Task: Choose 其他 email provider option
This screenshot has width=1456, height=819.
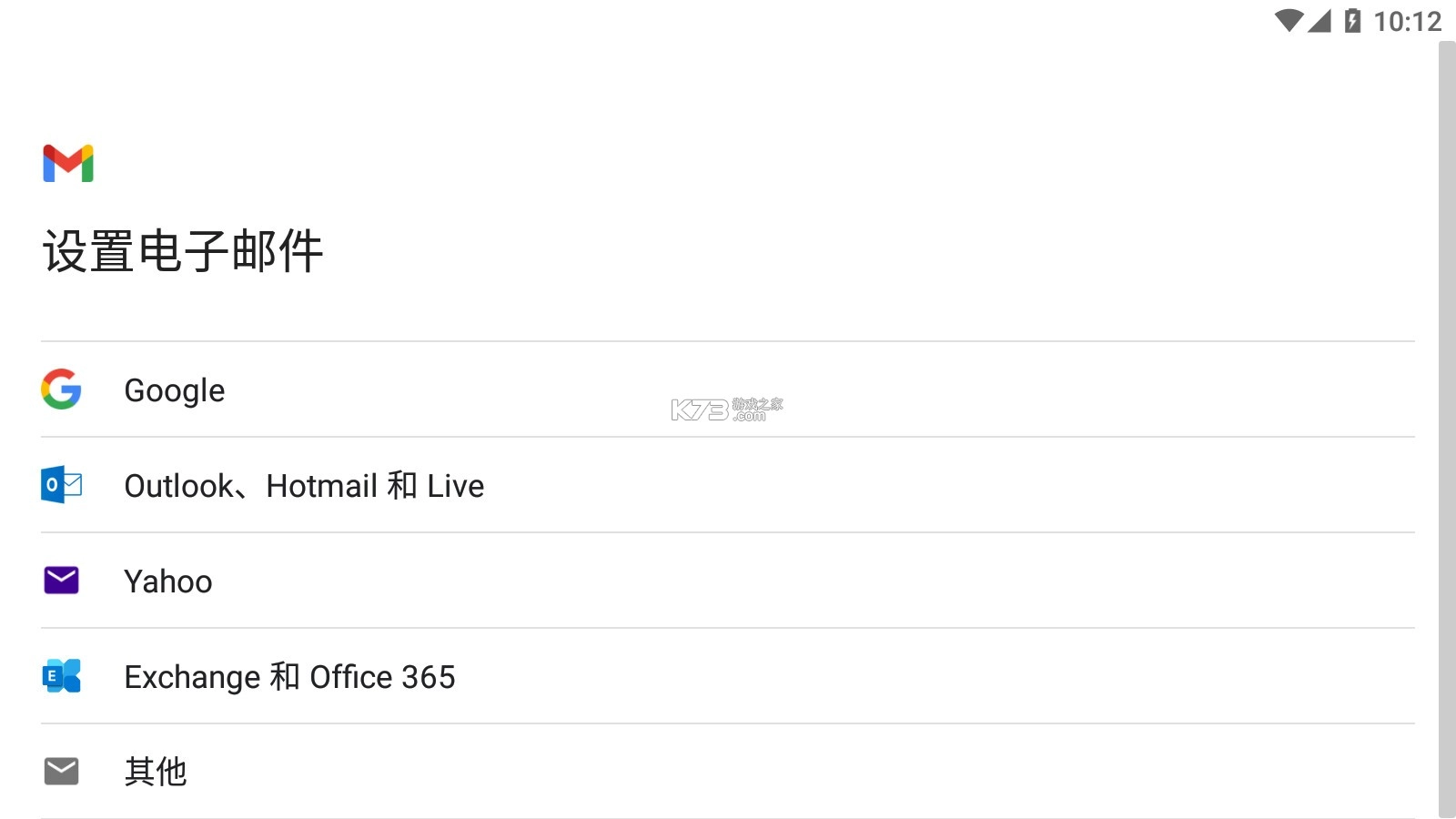Action: pyautogui.click(x=156, y=771)
